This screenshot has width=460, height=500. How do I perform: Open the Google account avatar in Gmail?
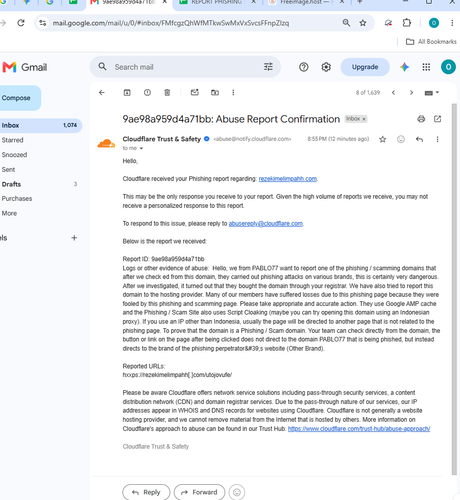point(448,67)
